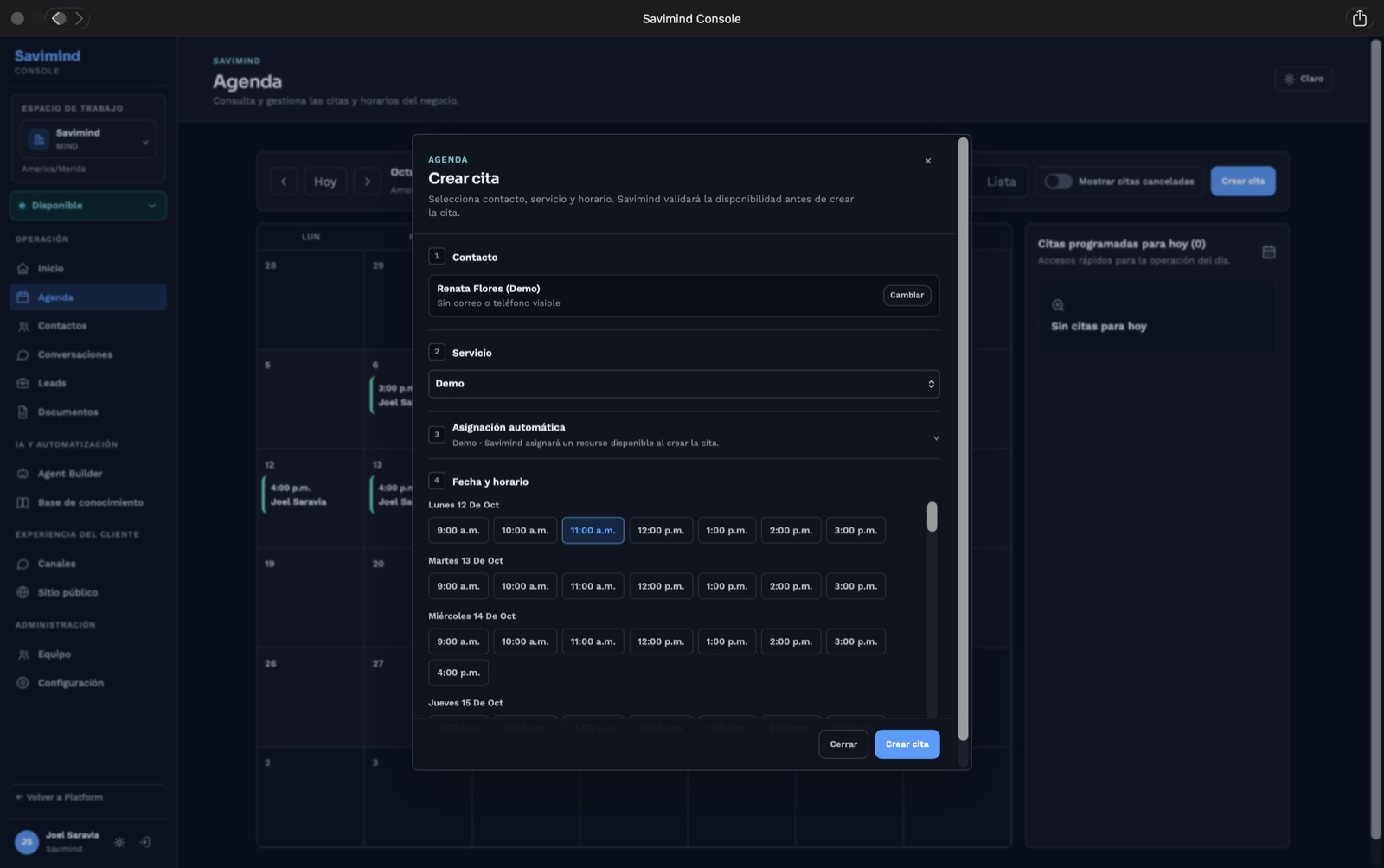Viewport: 1384px width, 868px height.
Task: Click Cambiar to change contact
Action: click(x=907, y=295)
